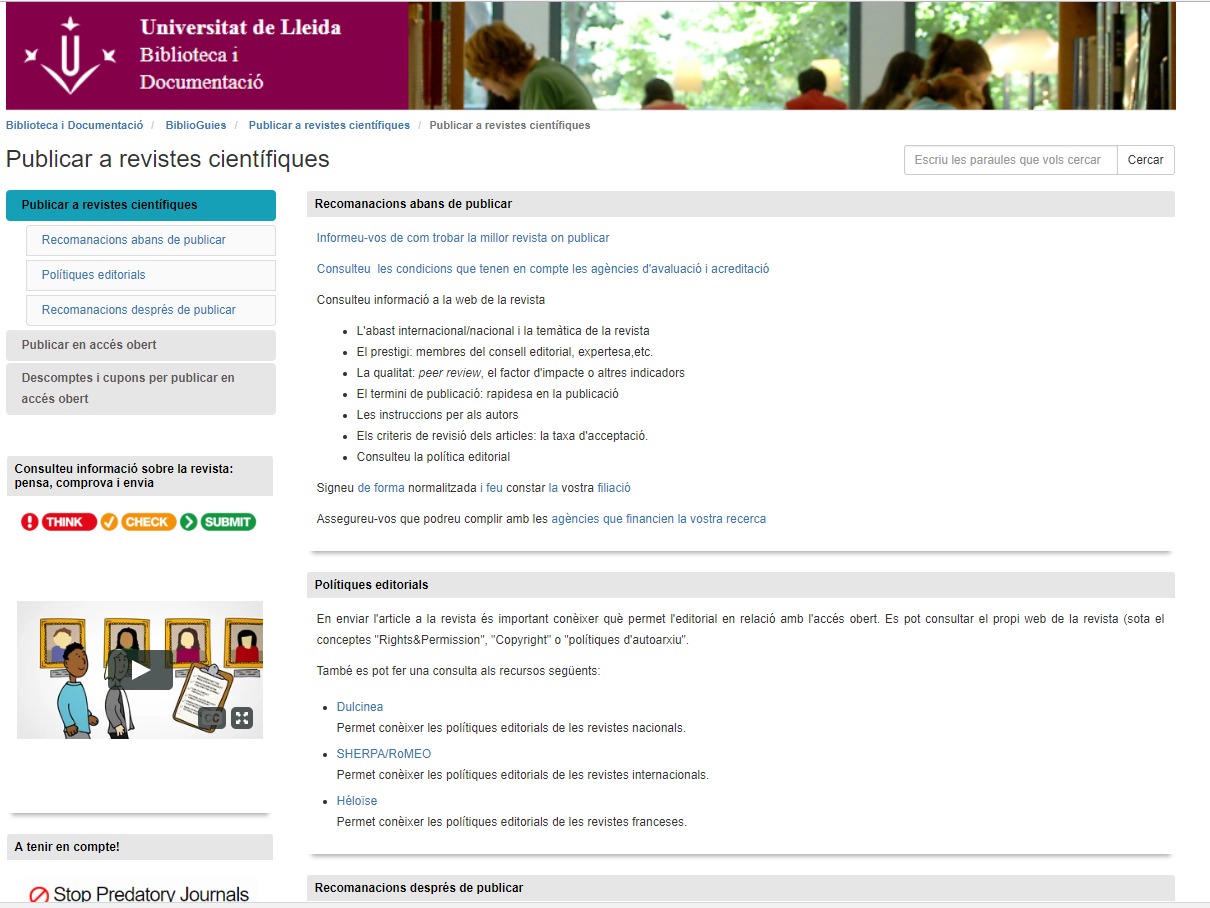Follow the Dulcinea link
Image resolution: width=1210 pixels, height=908 pixels.
pyautogui.click(x=360, y=707)
